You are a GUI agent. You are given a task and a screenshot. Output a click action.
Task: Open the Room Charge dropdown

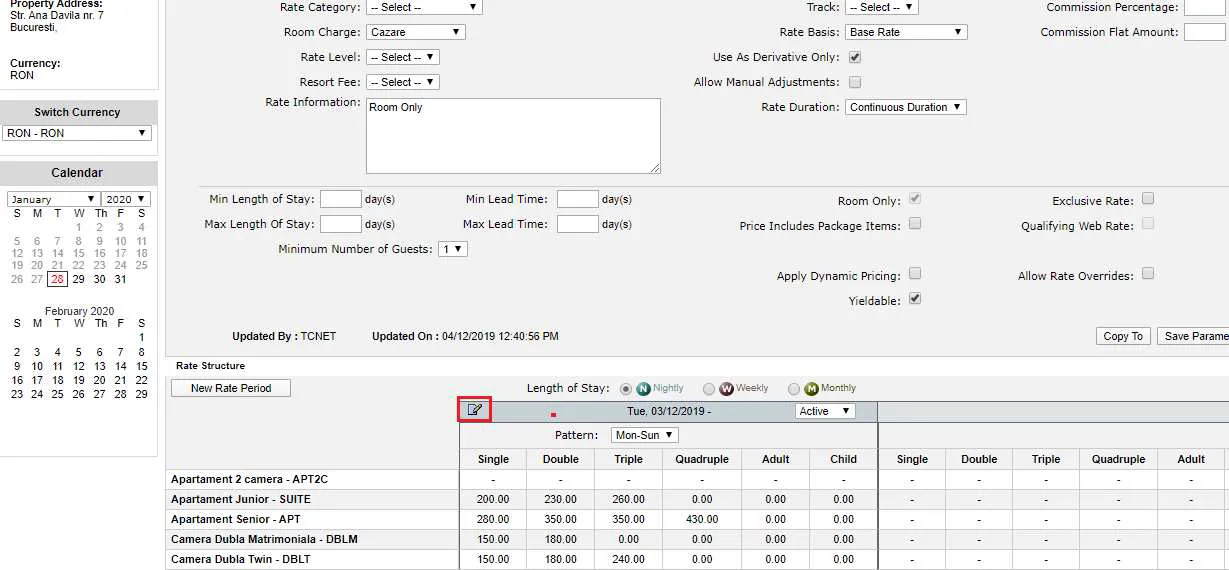416,32
